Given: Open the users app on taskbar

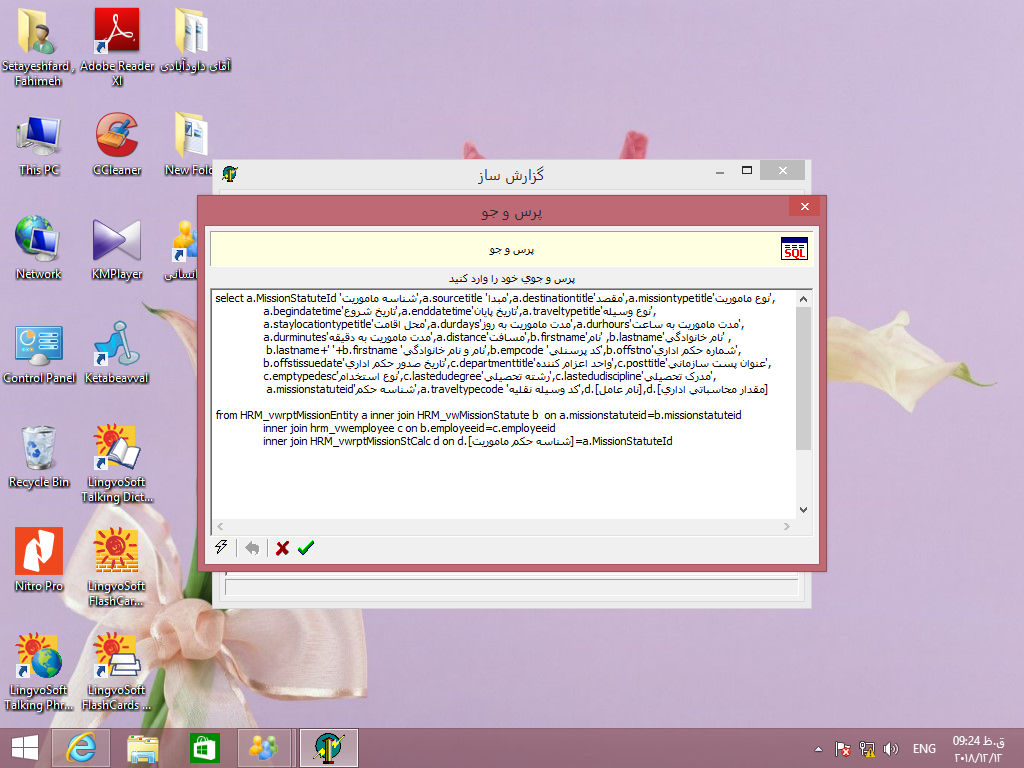Looking at the screenshot, I should [x=264, y=748].
